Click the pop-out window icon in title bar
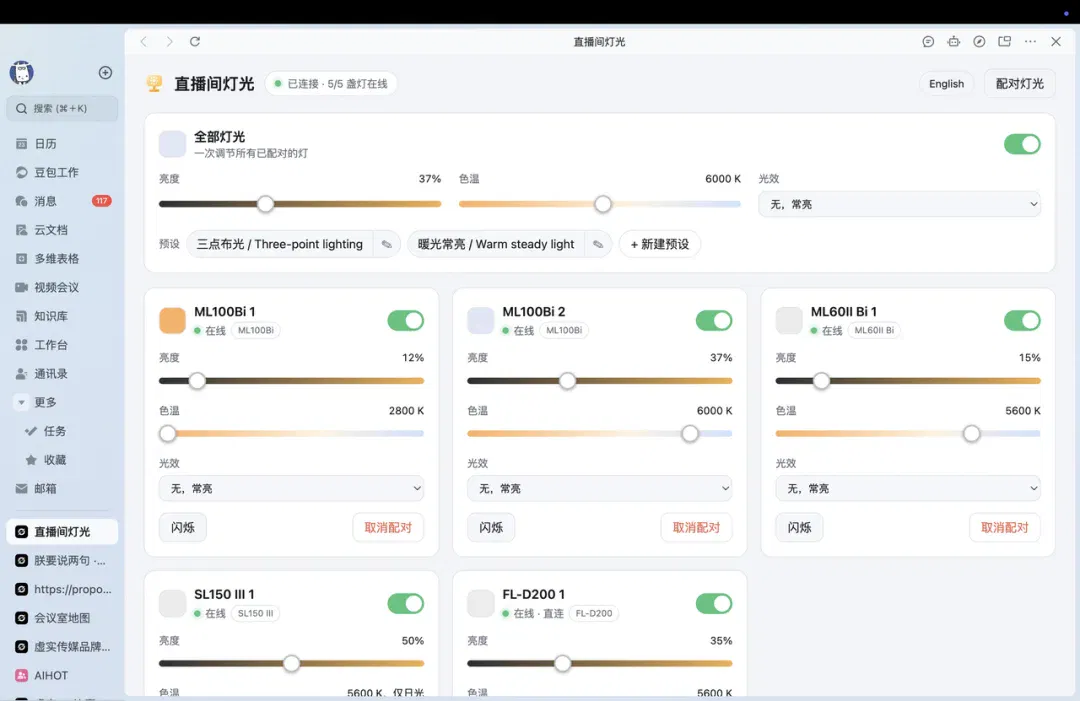 (1004, 41)
